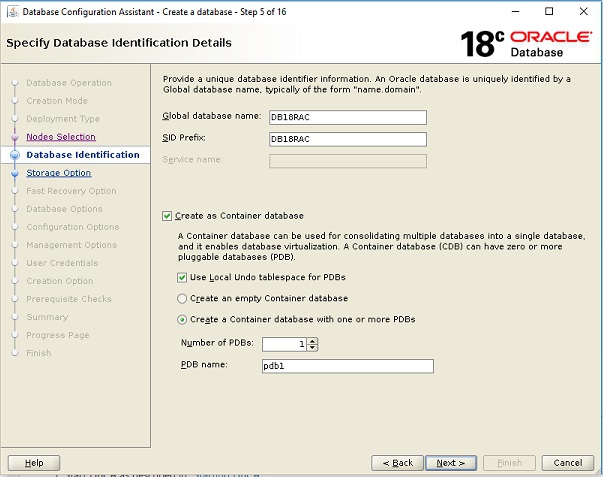Screen dimensions: 603x477
Task: Click the Creation Option step
Action: click(60, 281)
